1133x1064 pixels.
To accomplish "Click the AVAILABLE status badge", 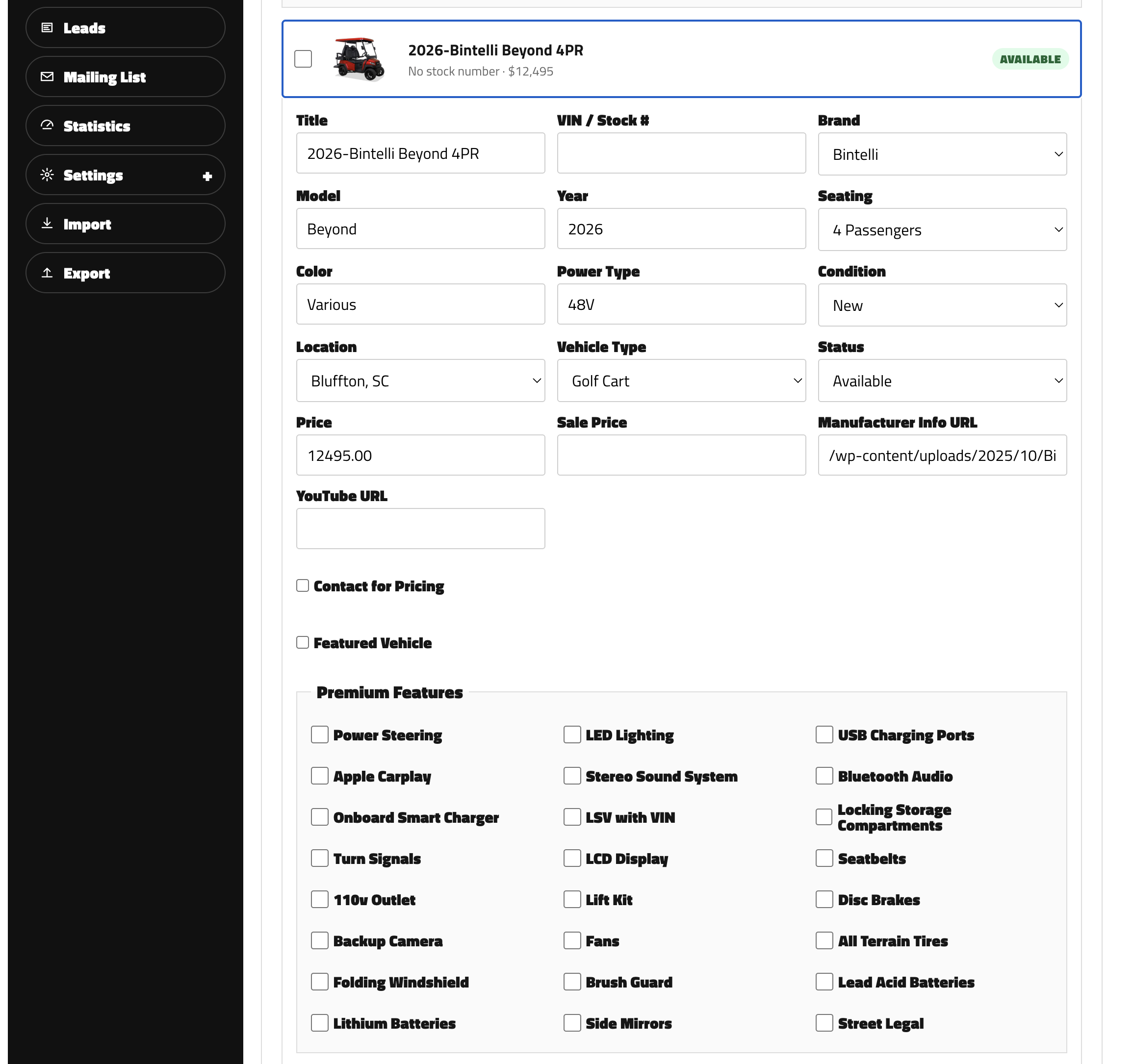I will (x=1030, y=59).
